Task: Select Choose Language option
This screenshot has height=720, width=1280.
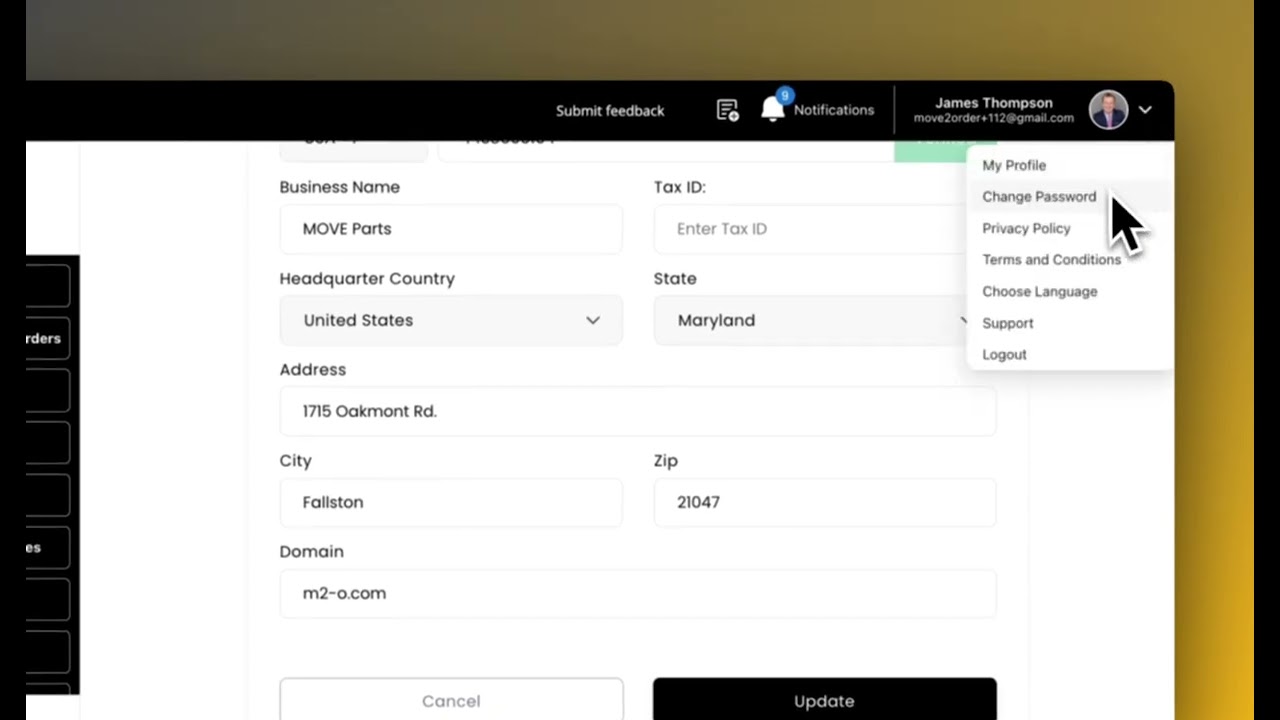Action: (1039, 292)
